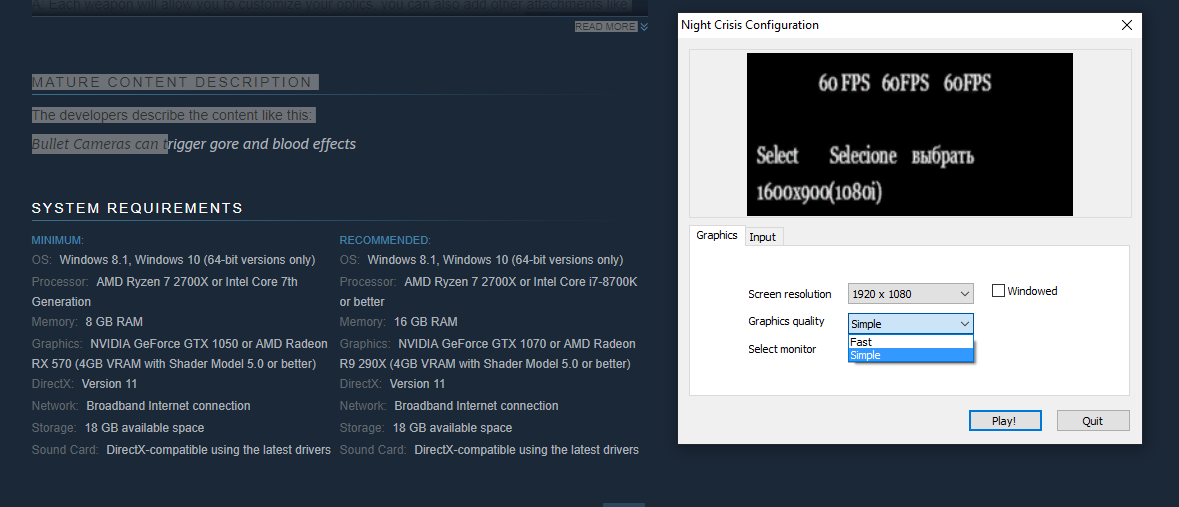Select the Graphics tab

(717, 235)
